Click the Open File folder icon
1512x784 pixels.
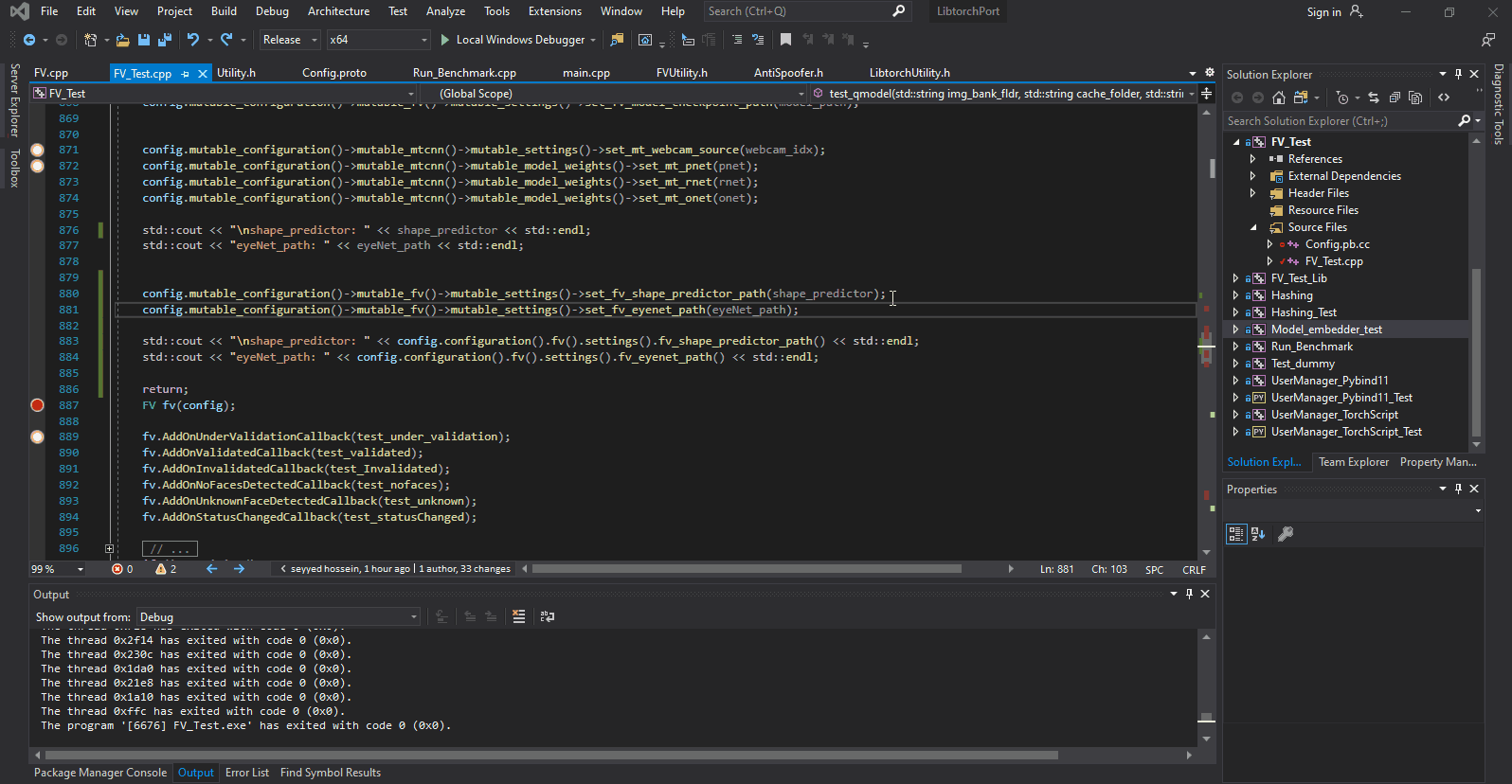pyautogui.click(x=123, y=40)
